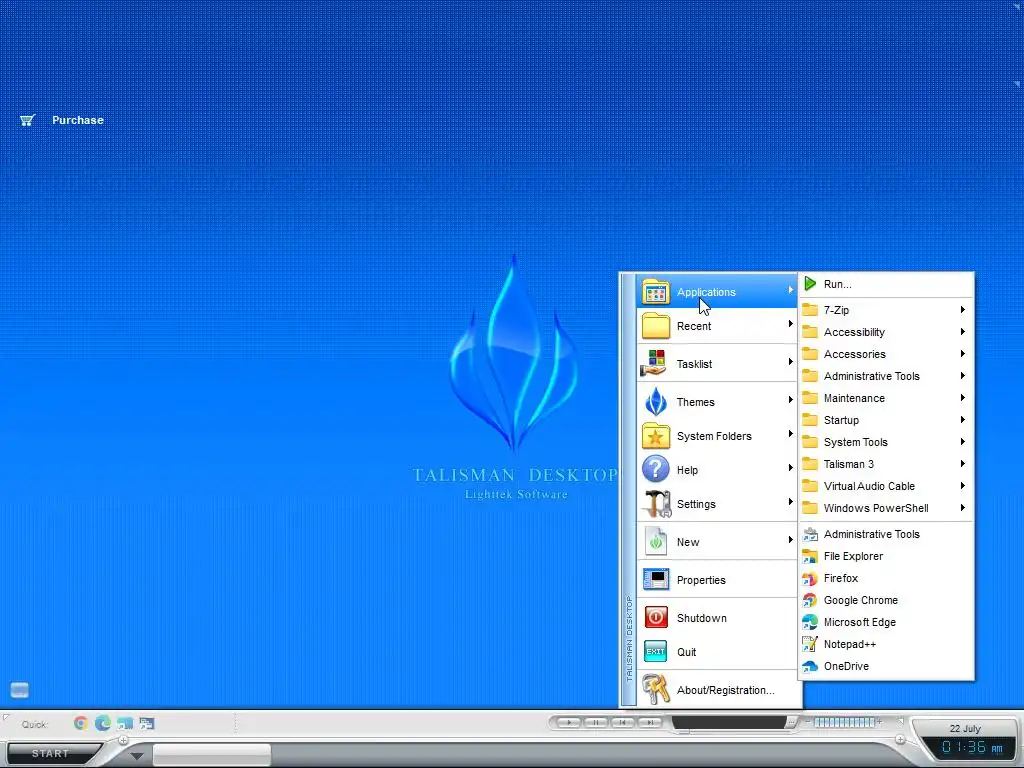Viewport: 1024px width, 768px height.
Task: Click the Tasklist icon
Action: pos(656,363)
